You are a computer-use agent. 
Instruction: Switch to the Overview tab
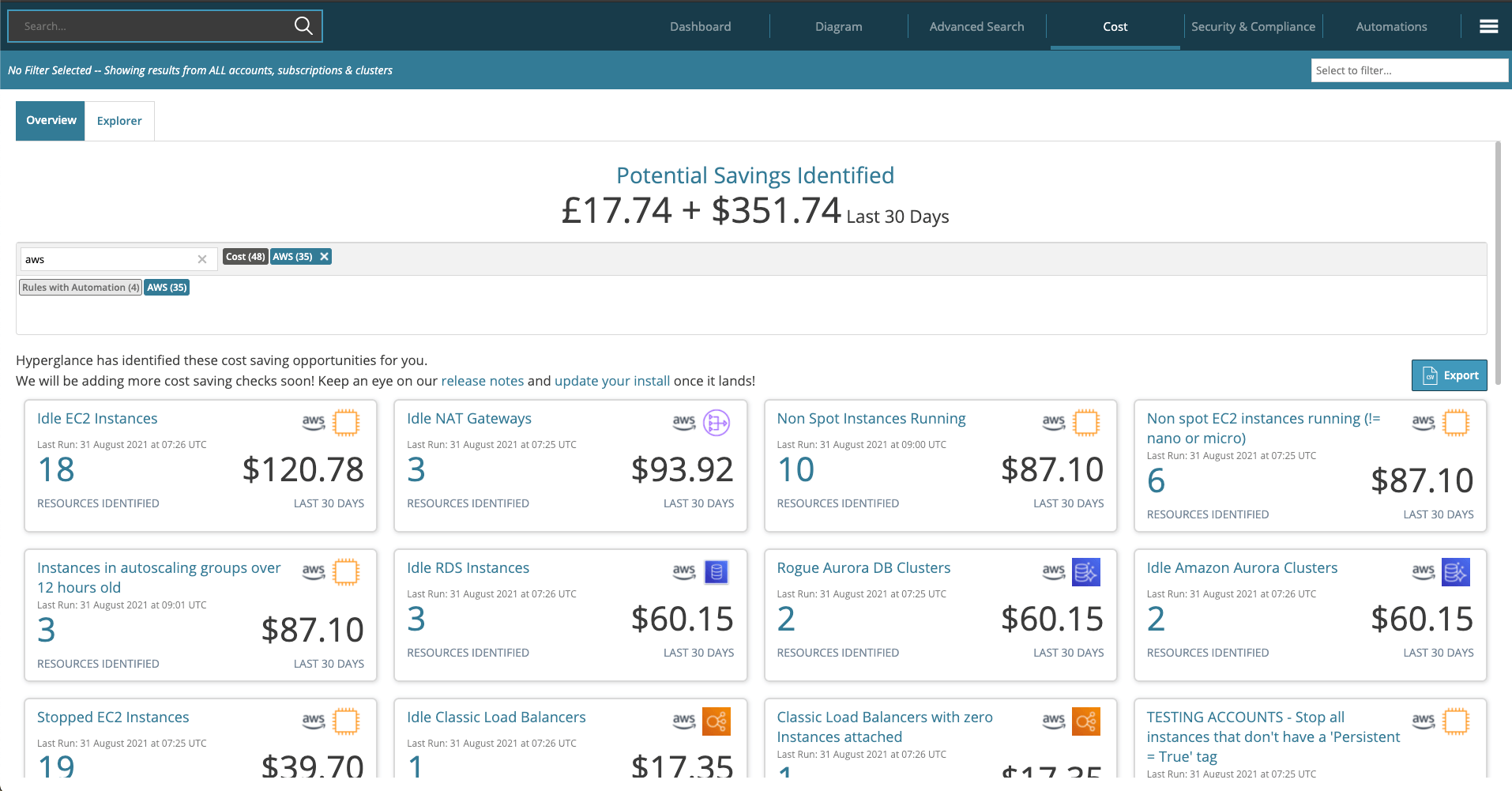coord(51,121)
